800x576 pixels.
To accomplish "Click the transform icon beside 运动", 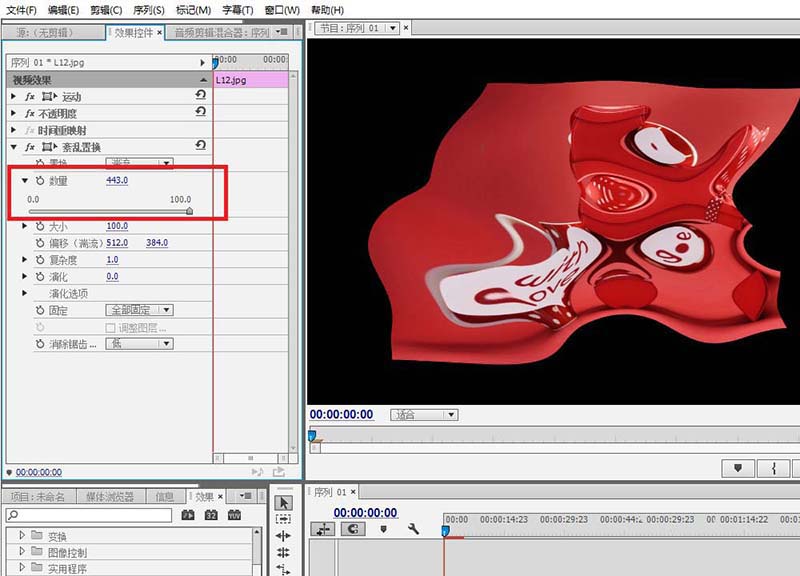I will (49, 96).
